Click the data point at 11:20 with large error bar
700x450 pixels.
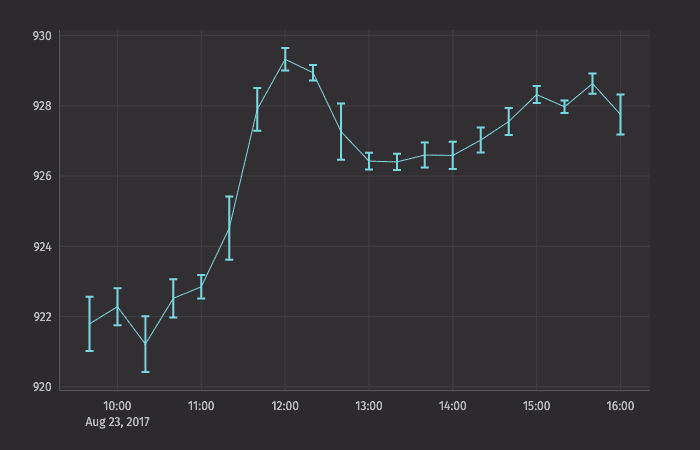[x=229, y=228]
